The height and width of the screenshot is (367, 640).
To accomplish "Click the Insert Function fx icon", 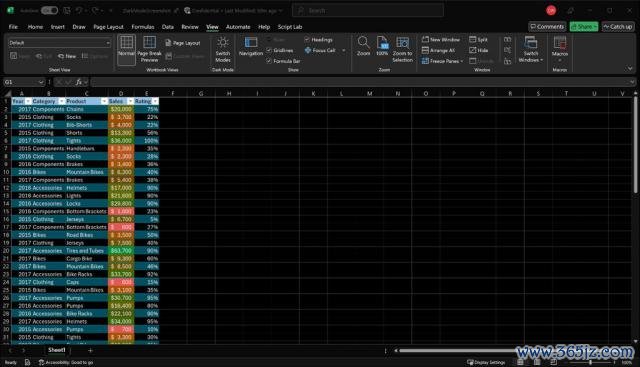I will [x=79, y=82].
